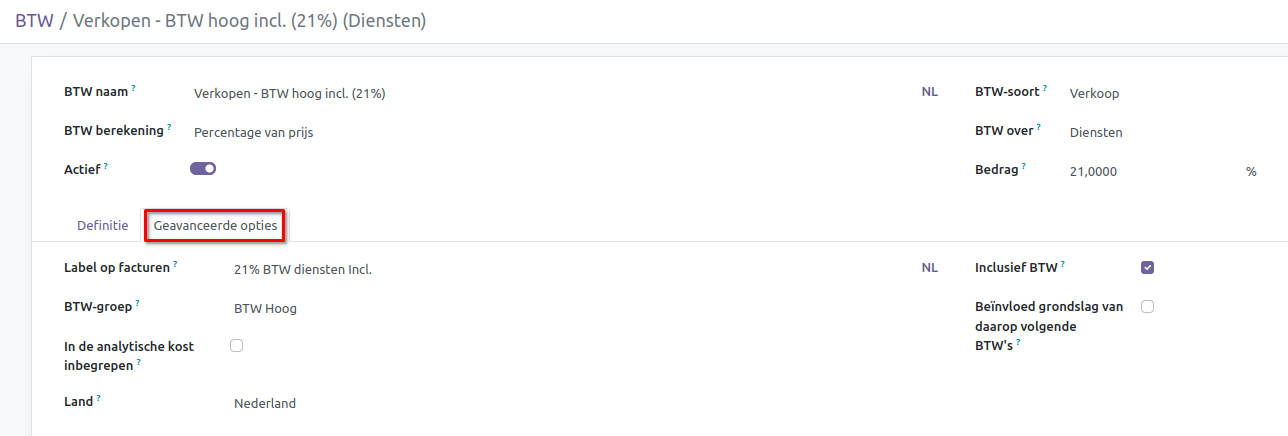Check In de analytische kost inbegrepen
Screen dimensions: 1288x436
click(237, 345)
